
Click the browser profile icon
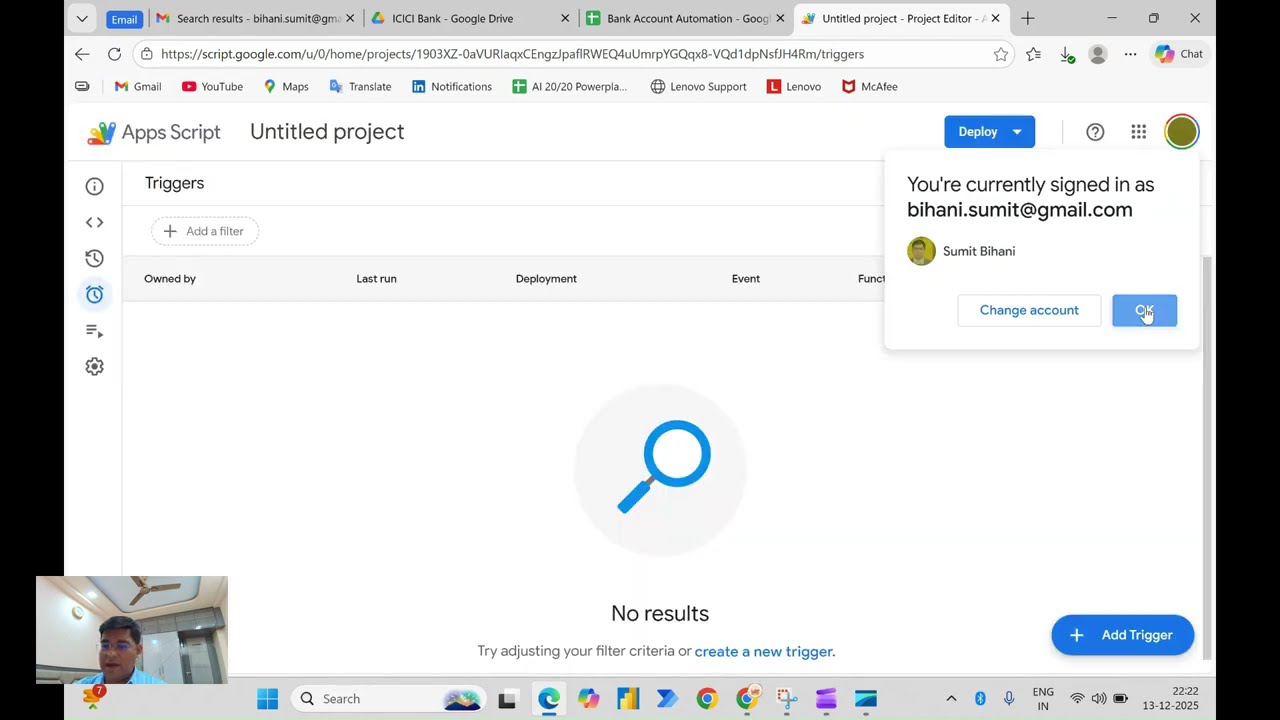[x=1098, y=54]
